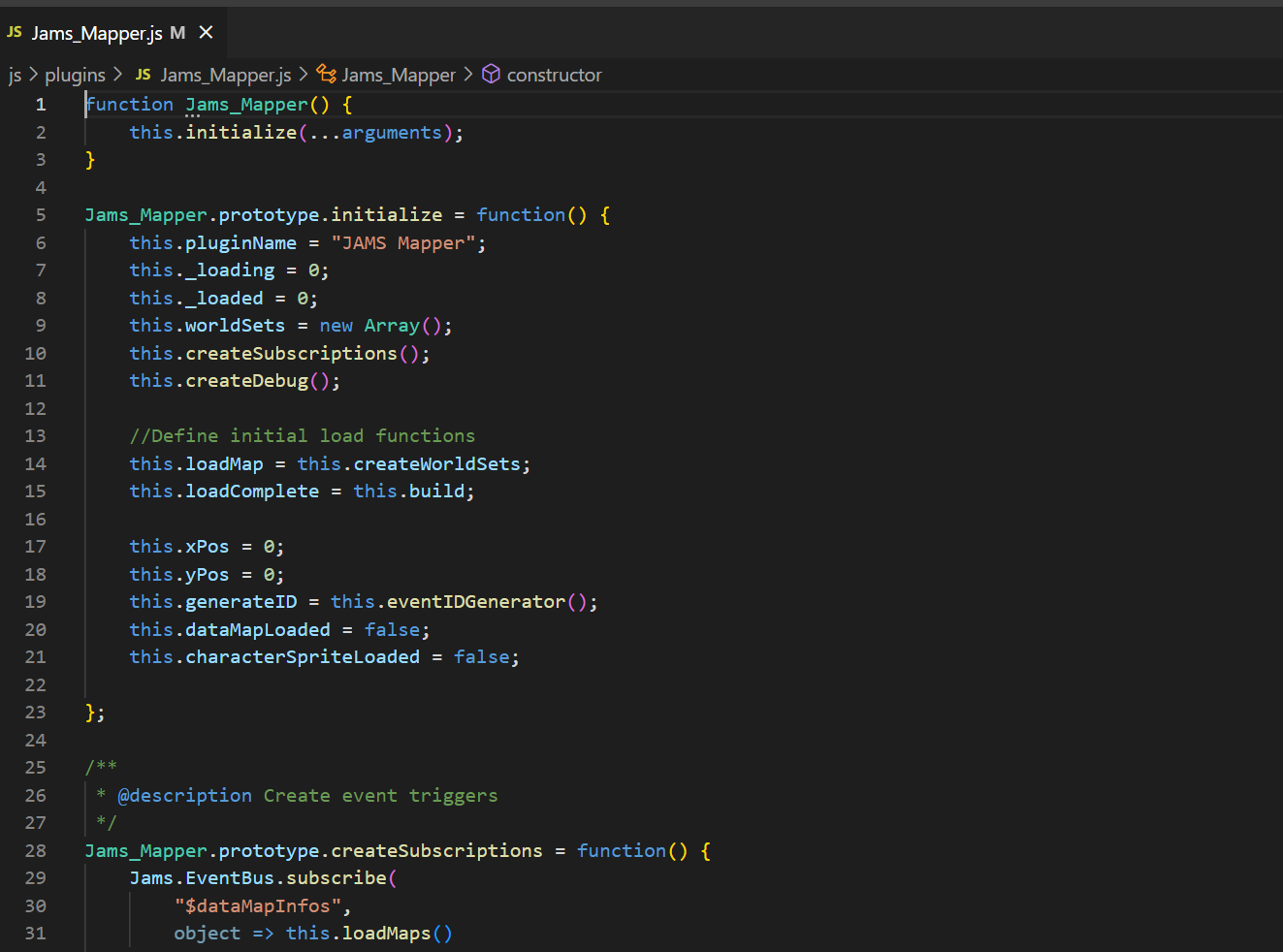Click 'arguments' on line 2
This screenshot has height=952, width=1283.
[x=392, y=133]
